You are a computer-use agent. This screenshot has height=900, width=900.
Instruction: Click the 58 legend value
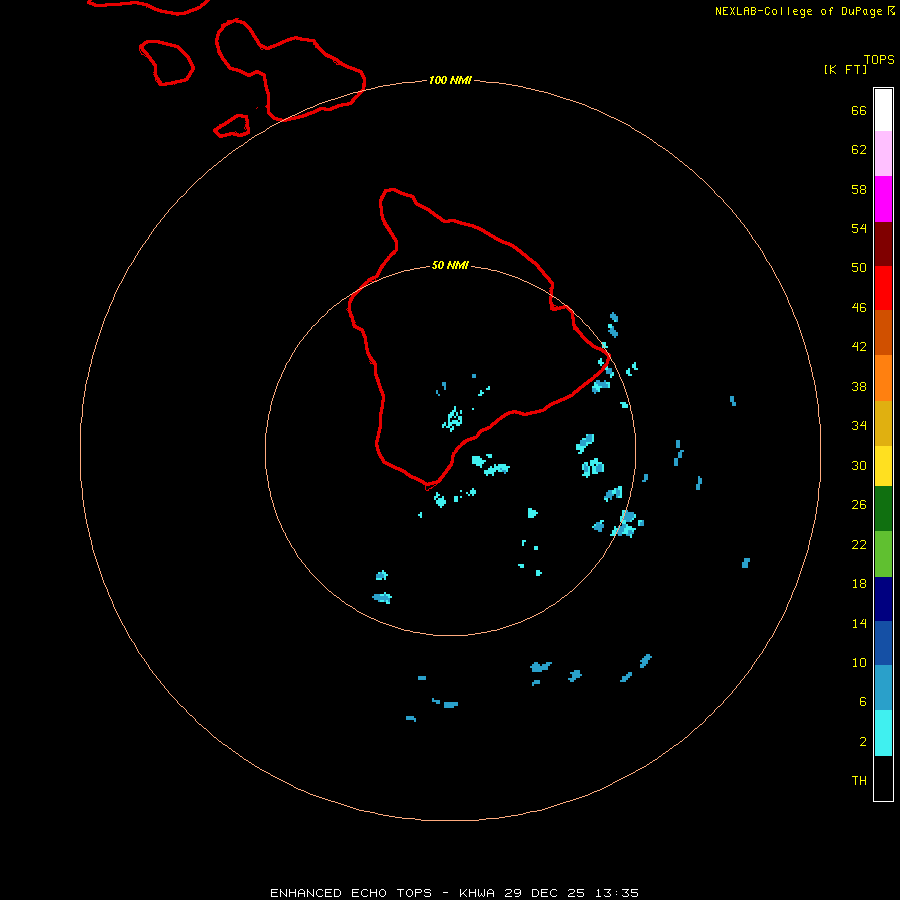click(x=859, y=189)
